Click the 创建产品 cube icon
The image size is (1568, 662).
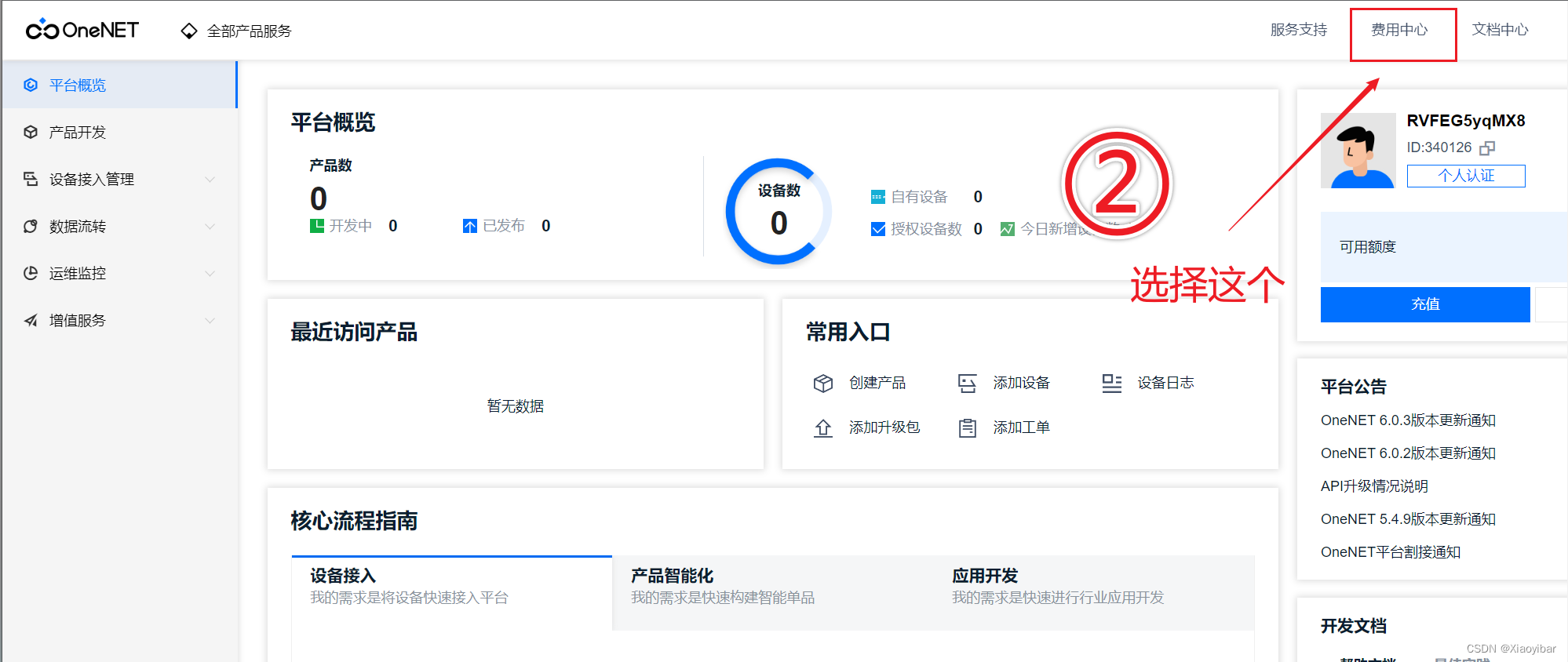(822, 383)
